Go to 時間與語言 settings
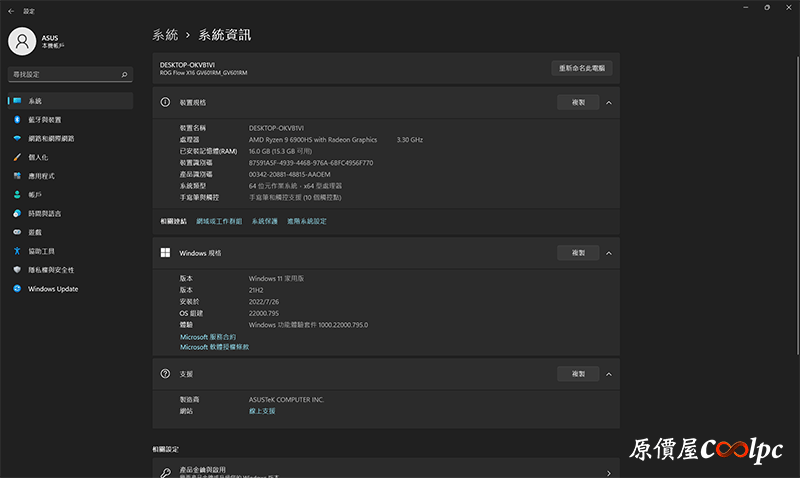 pos(70,214)
